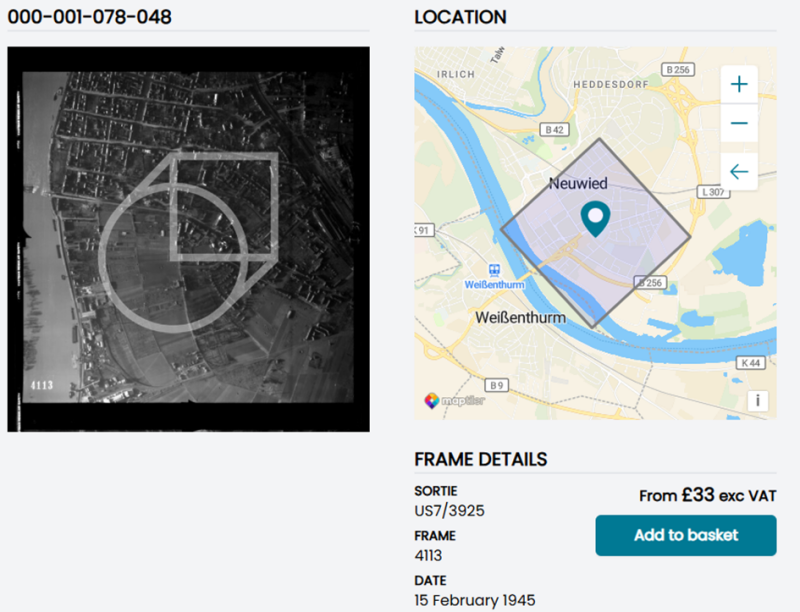Screen dimensions: 800x612
Task: Click the black Weißenthurm town label
Action: point(519,318)
